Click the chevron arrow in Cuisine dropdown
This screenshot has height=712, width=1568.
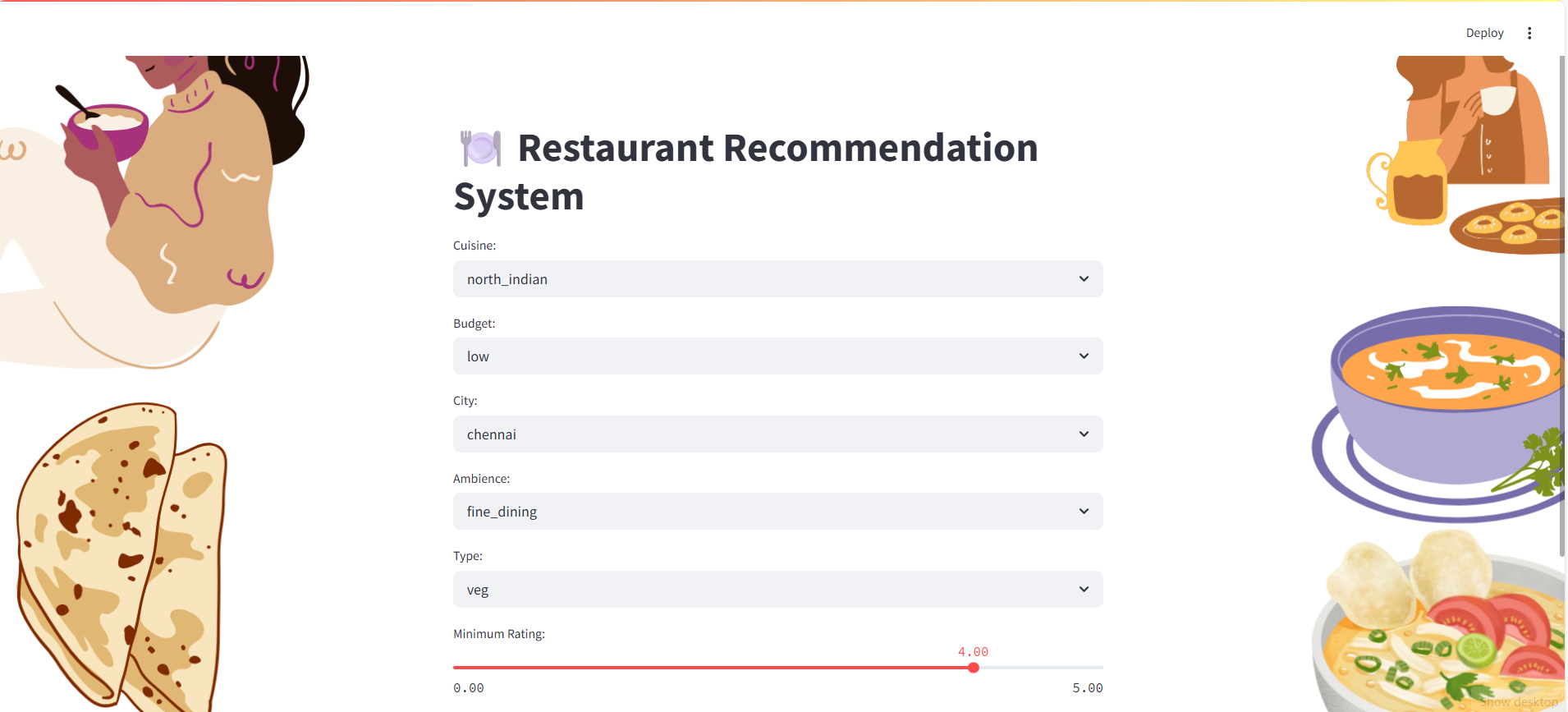pyautogui.click(x=1084, y=279)
